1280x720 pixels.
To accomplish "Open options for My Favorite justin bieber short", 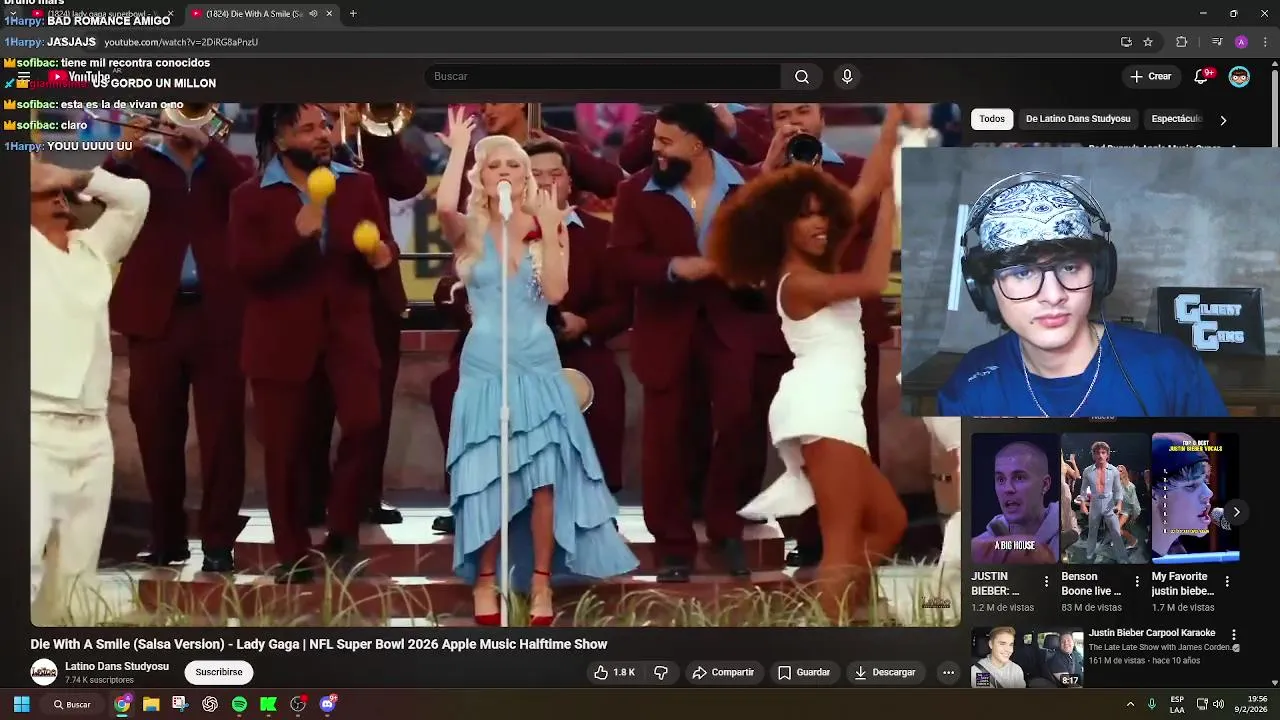I will click(1227, 581).
